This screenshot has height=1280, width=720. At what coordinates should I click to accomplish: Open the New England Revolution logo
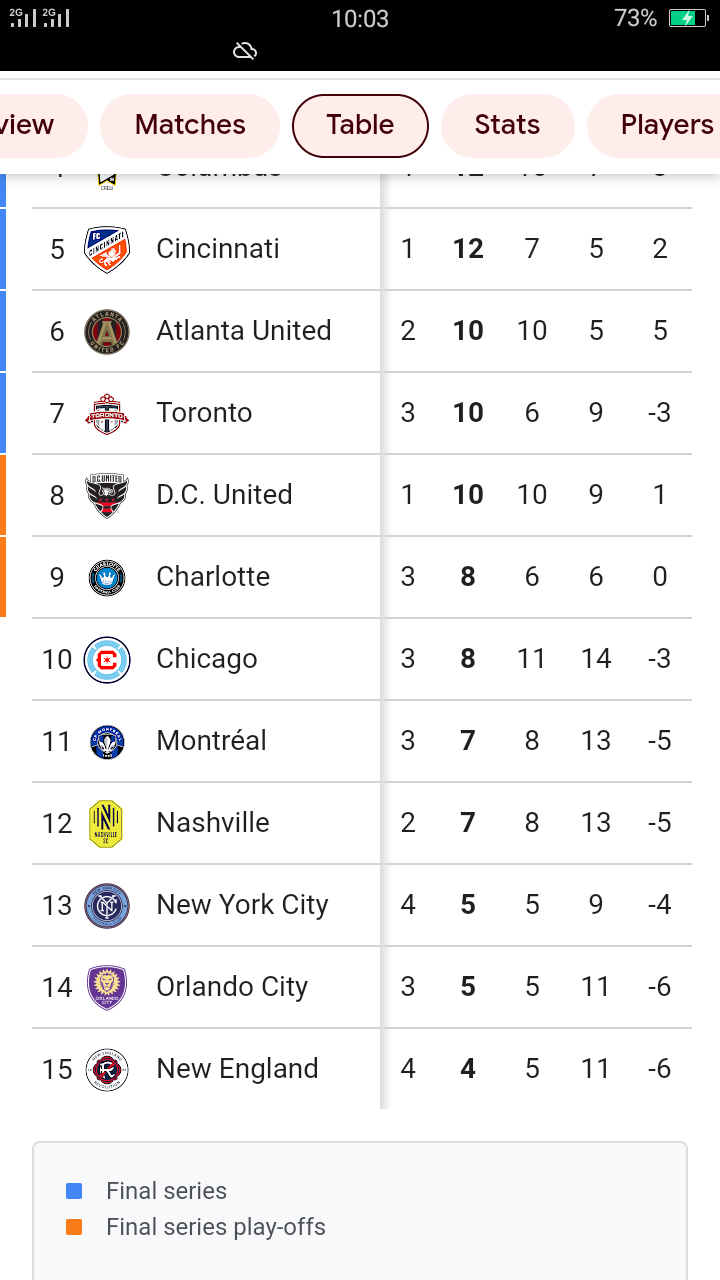pos(107,1069)
